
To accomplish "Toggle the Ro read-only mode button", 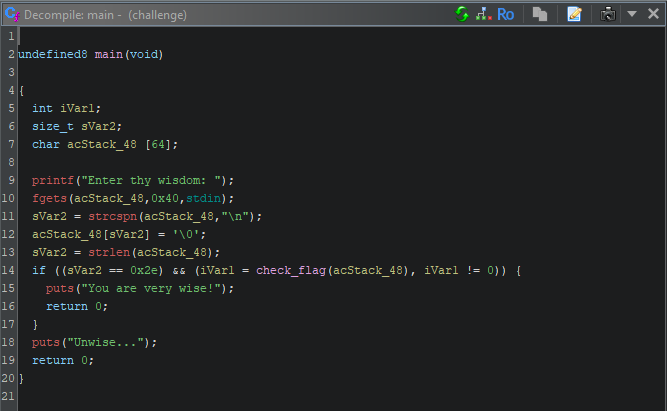I will pos(506,14).
